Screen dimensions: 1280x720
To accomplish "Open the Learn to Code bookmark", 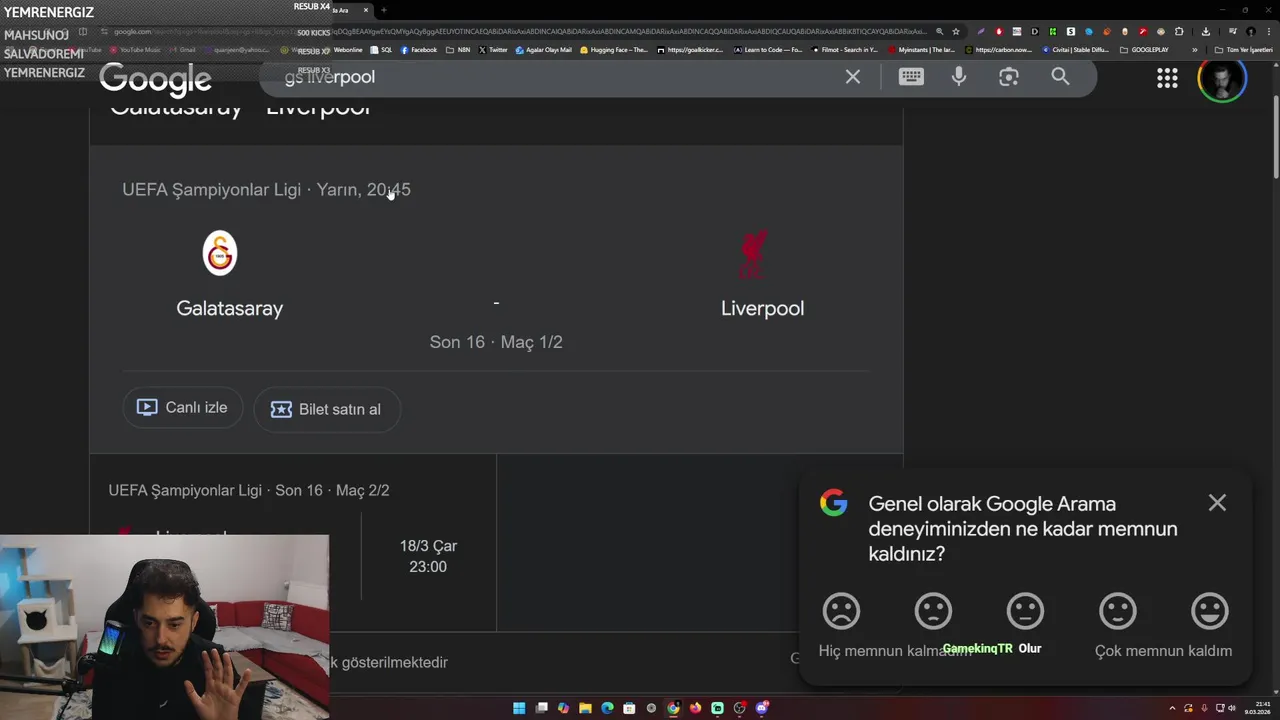I will (x=767, y=49).
